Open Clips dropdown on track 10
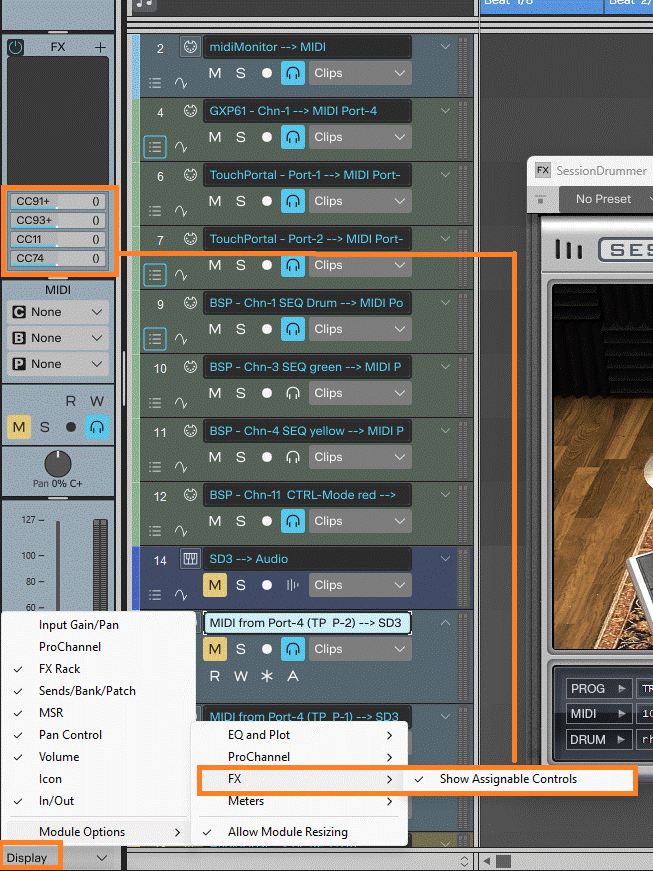 click(x=358, y=393)
